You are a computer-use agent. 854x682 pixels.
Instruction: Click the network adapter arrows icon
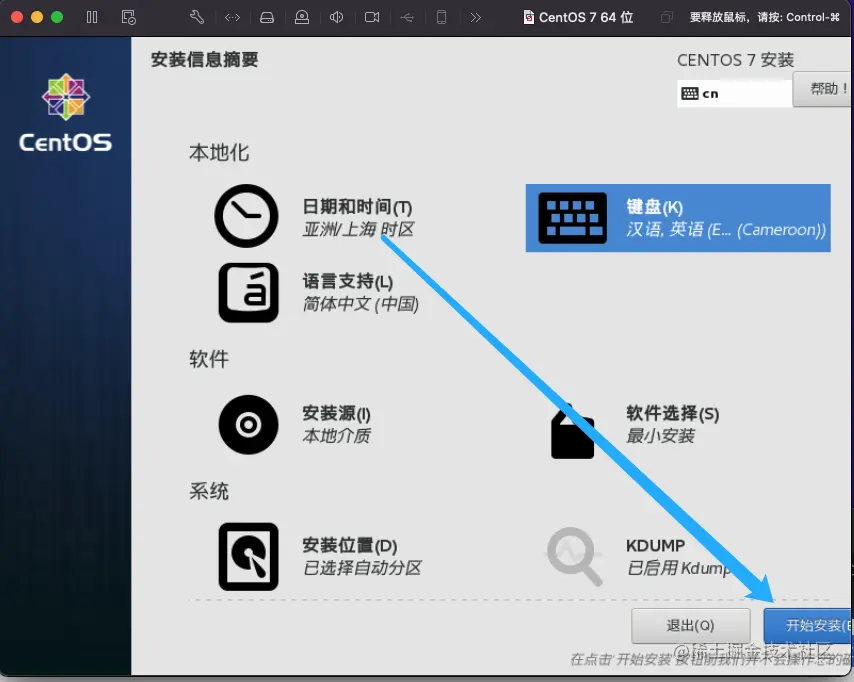click(233, 17)
